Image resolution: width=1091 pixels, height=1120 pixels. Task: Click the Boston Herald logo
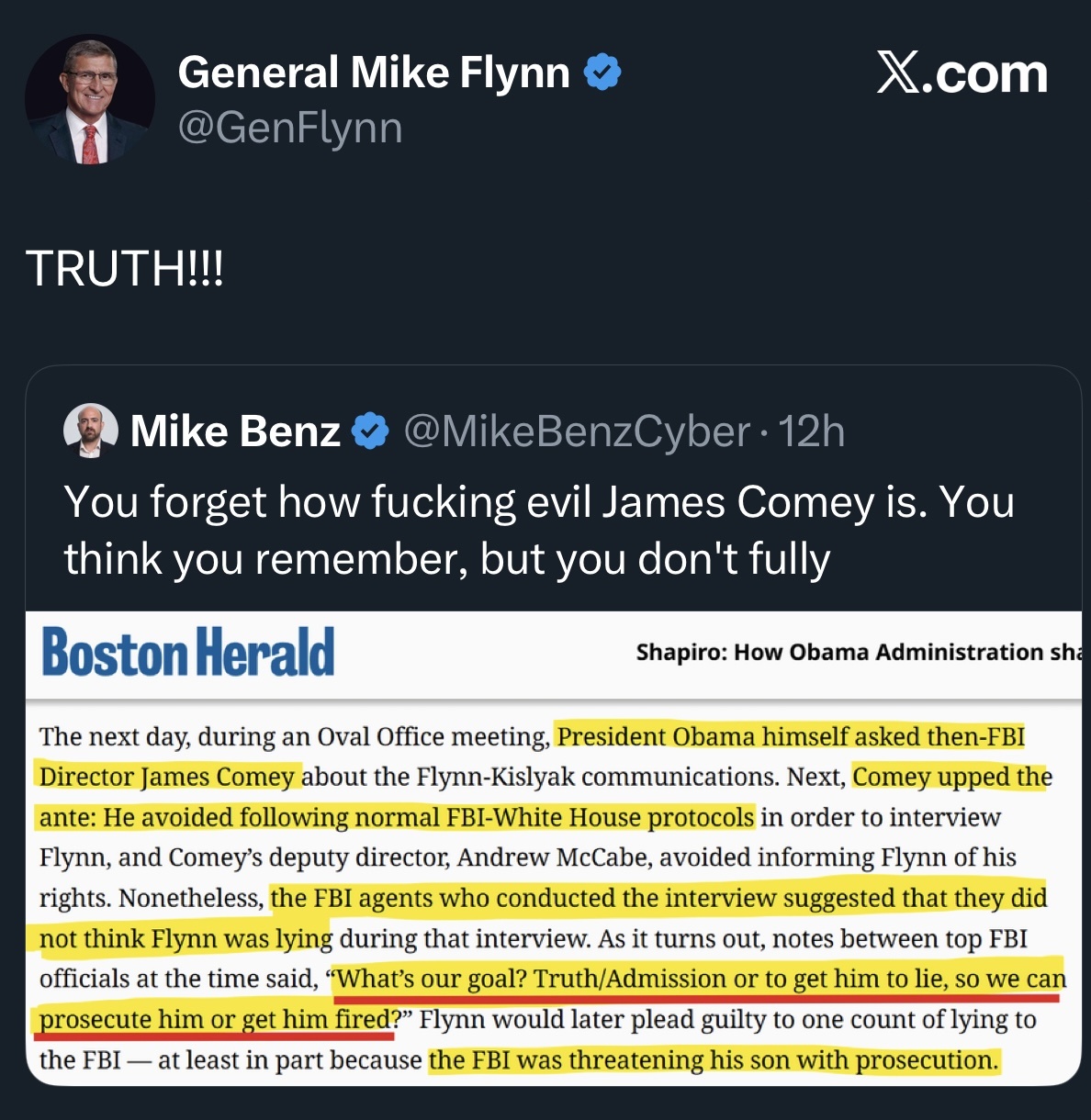coord(188,653)
